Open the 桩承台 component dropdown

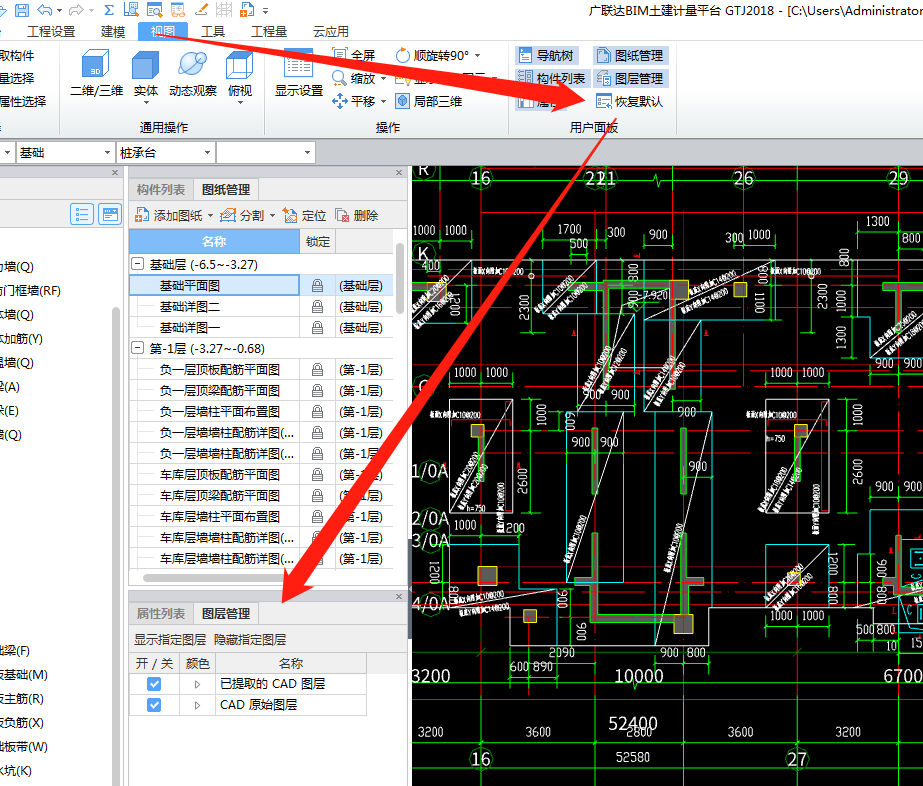[207, 152]
